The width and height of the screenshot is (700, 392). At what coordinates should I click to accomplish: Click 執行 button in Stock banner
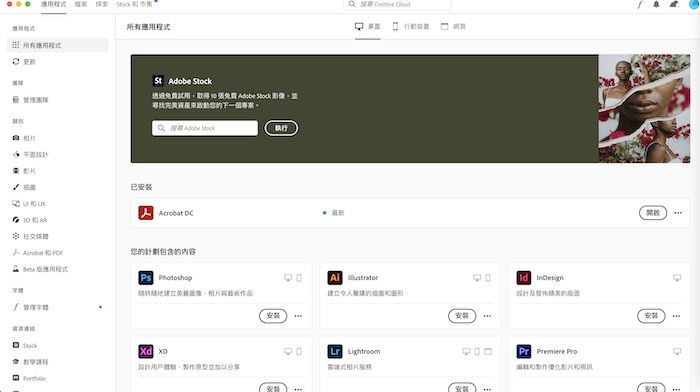[x=281, y=128]
